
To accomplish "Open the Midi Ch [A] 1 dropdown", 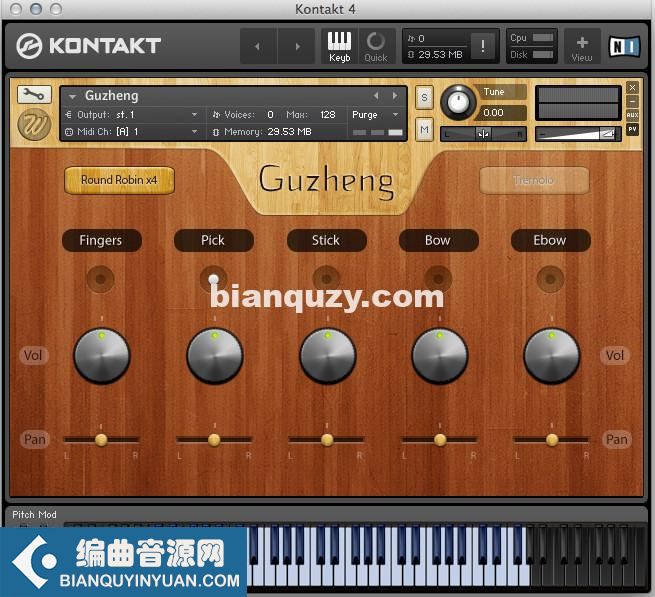I will [x=132, y=132].
